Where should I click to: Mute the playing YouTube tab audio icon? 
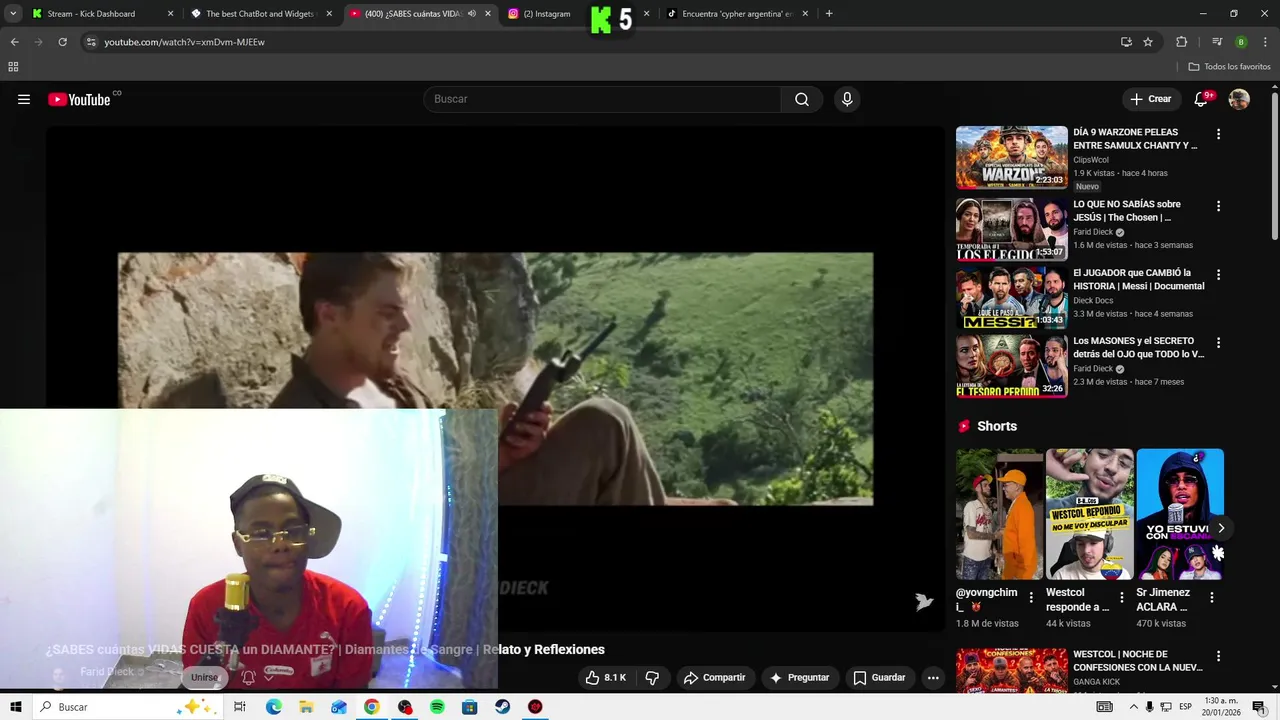pos(472,14)
